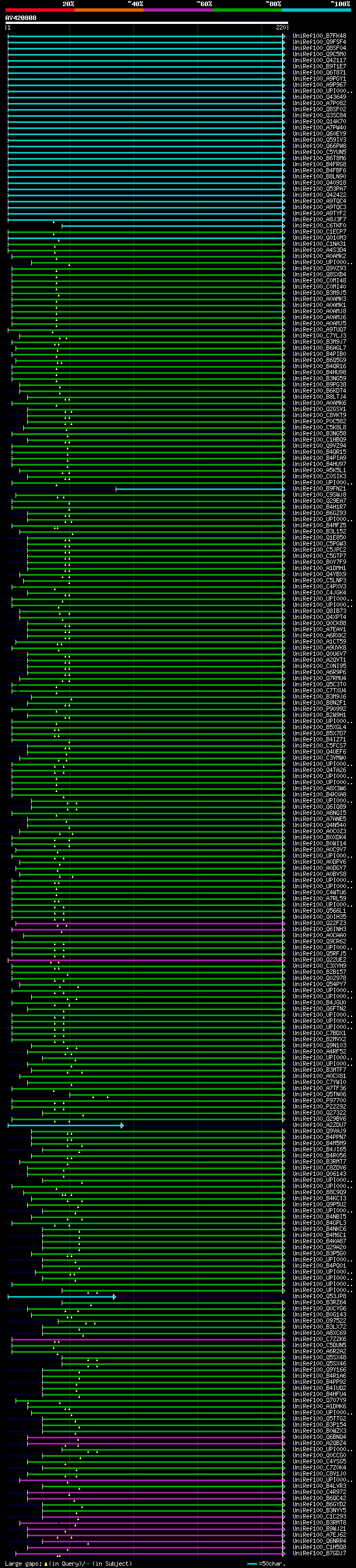Viewport: 356px width, 1568px height.
Task: Select label UniRef100_B0G143
Action: tap(319, 1314)
